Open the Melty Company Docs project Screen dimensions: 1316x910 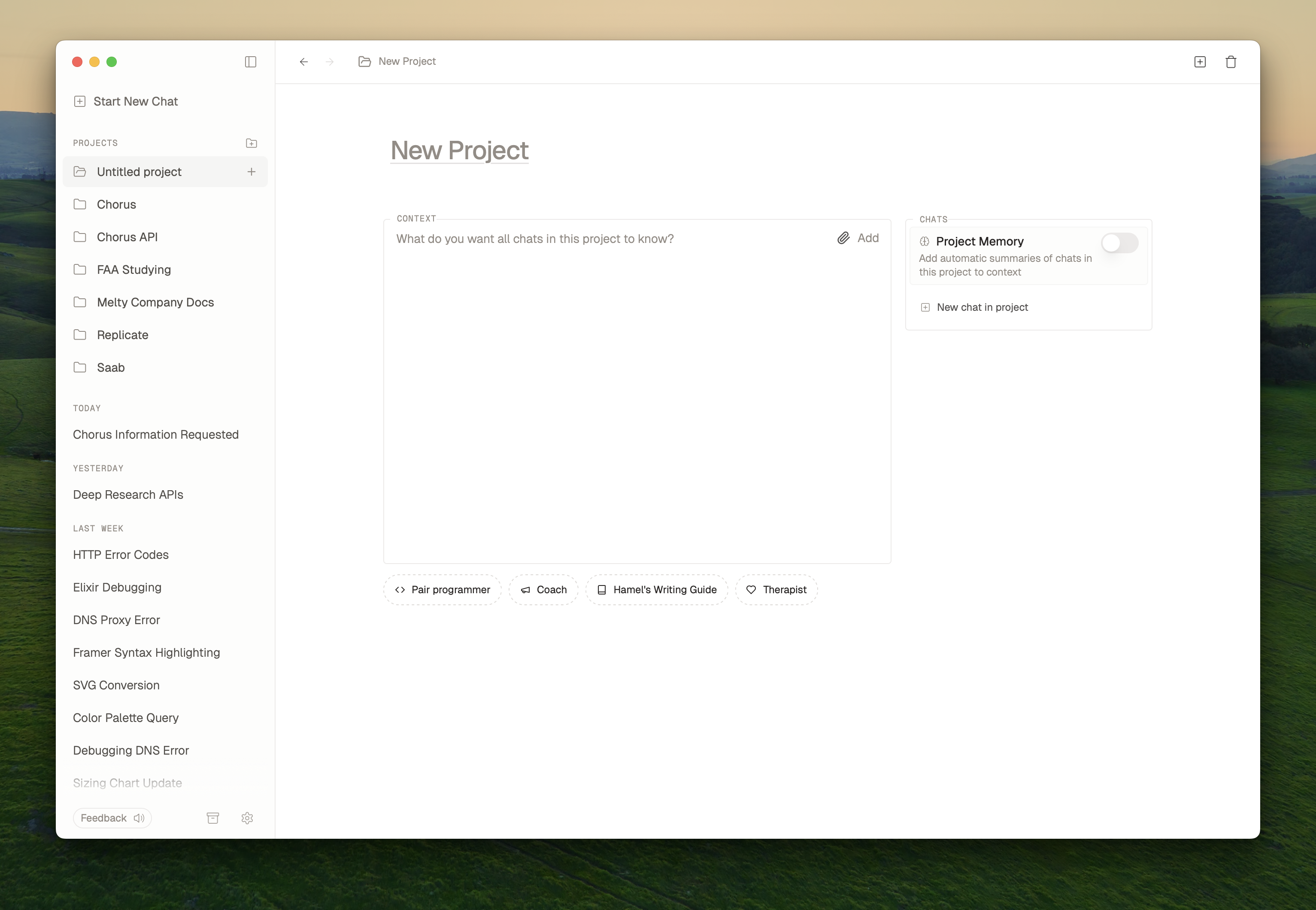point(155,302)
